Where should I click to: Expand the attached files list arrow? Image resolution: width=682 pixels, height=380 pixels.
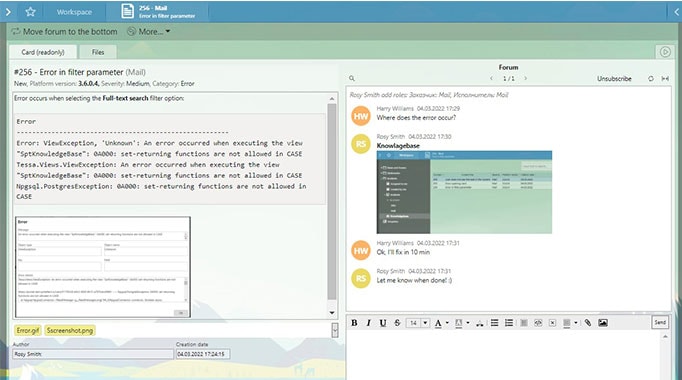pos(335,330)
